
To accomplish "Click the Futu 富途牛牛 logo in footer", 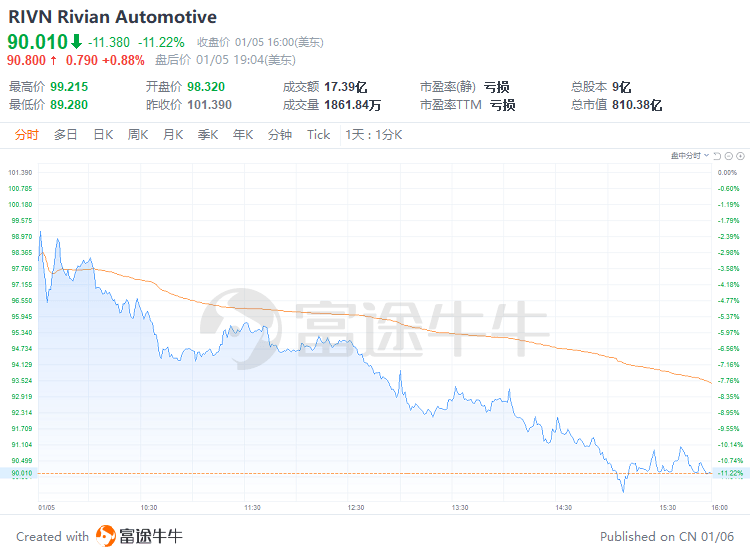I will 139,536.
